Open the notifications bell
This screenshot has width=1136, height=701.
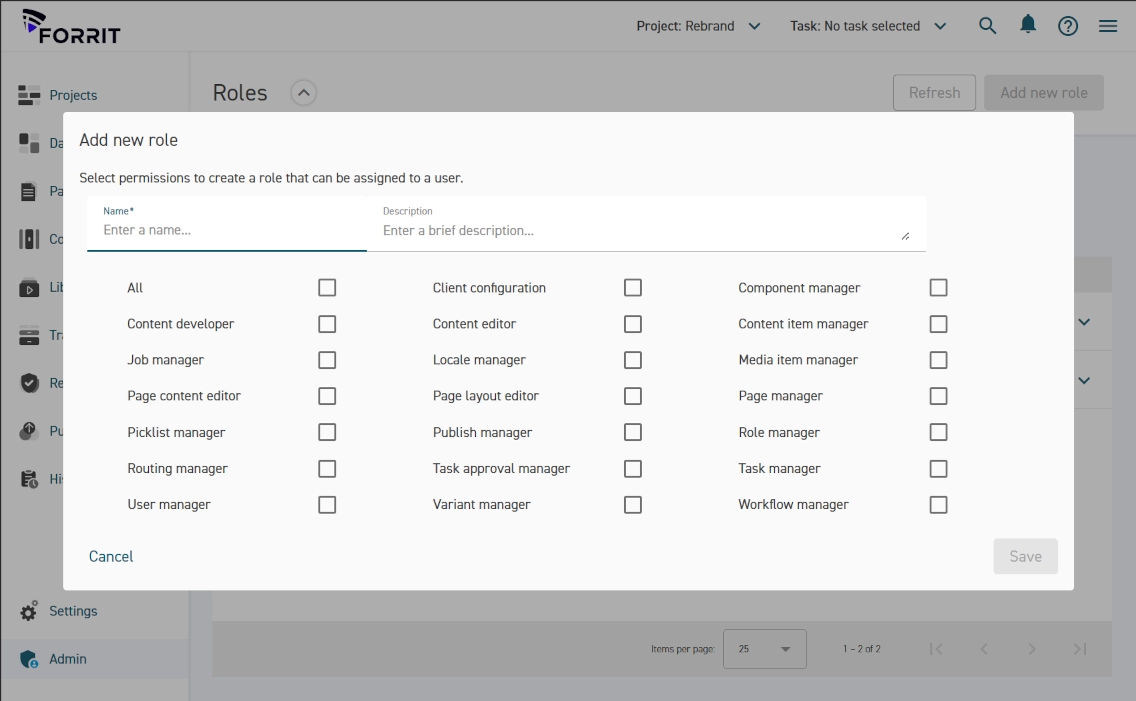point(1027,25)
